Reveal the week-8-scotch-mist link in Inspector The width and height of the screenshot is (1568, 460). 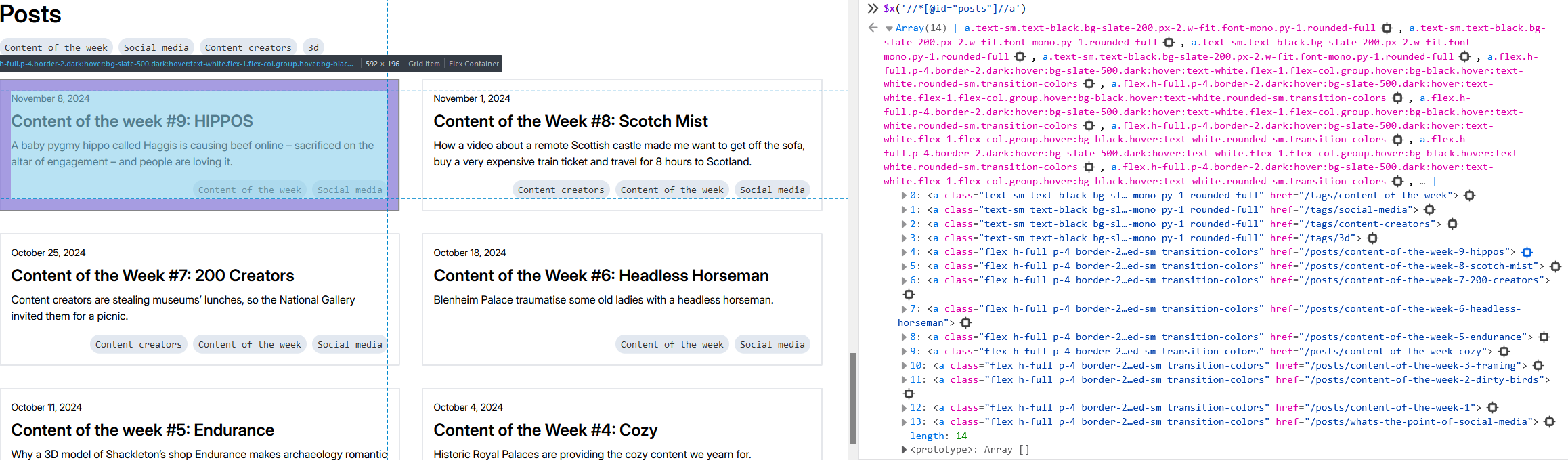[x=1555, y=266]
